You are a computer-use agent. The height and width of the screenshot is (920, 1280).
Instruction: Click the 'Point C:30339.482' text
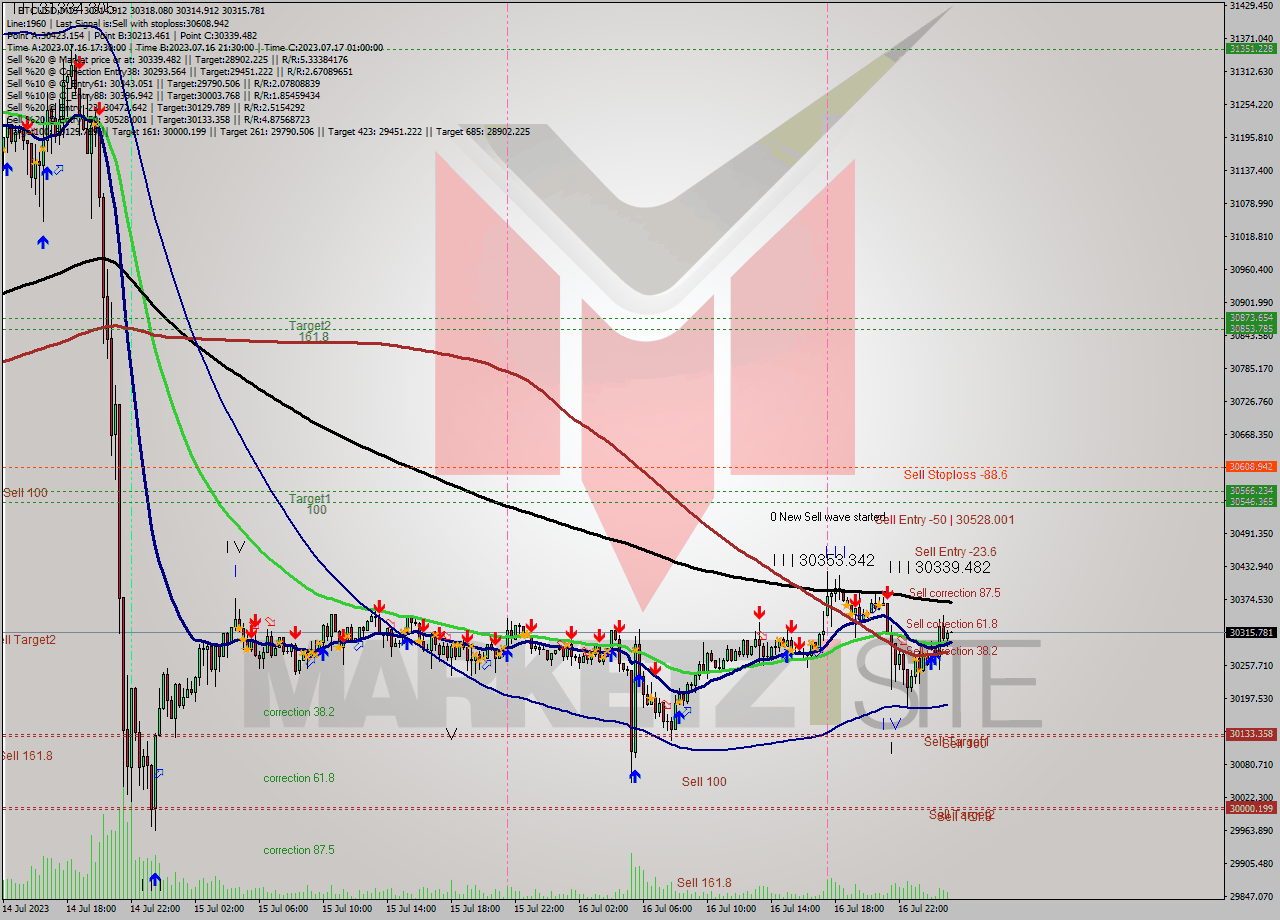(218, 35)
